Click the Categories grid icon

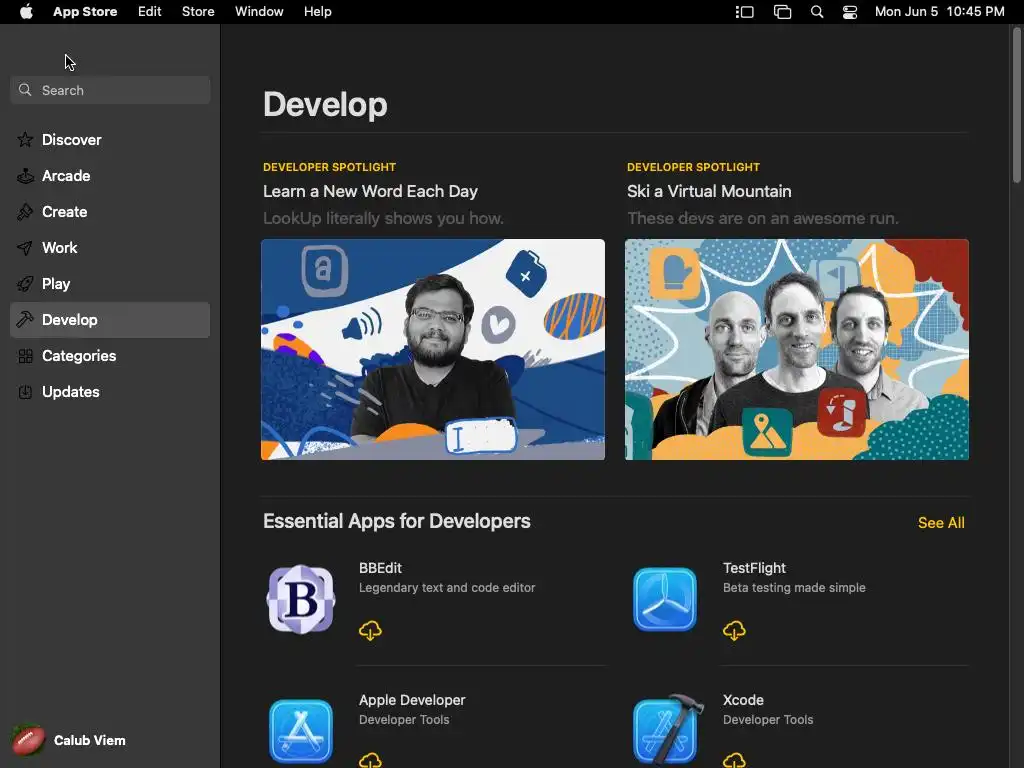point(25,356)
